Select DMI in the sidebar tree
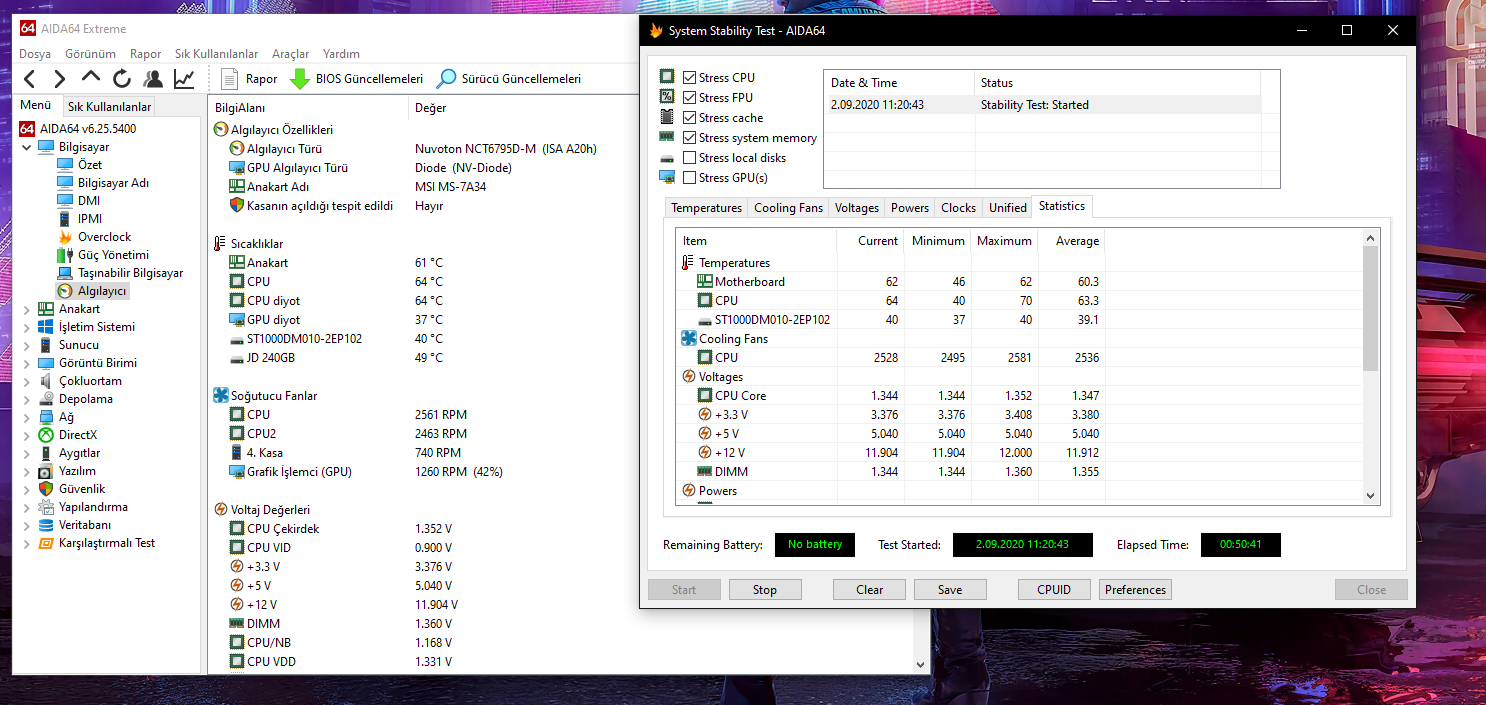This screenshot has height=705, width=1486. point(78,201)
